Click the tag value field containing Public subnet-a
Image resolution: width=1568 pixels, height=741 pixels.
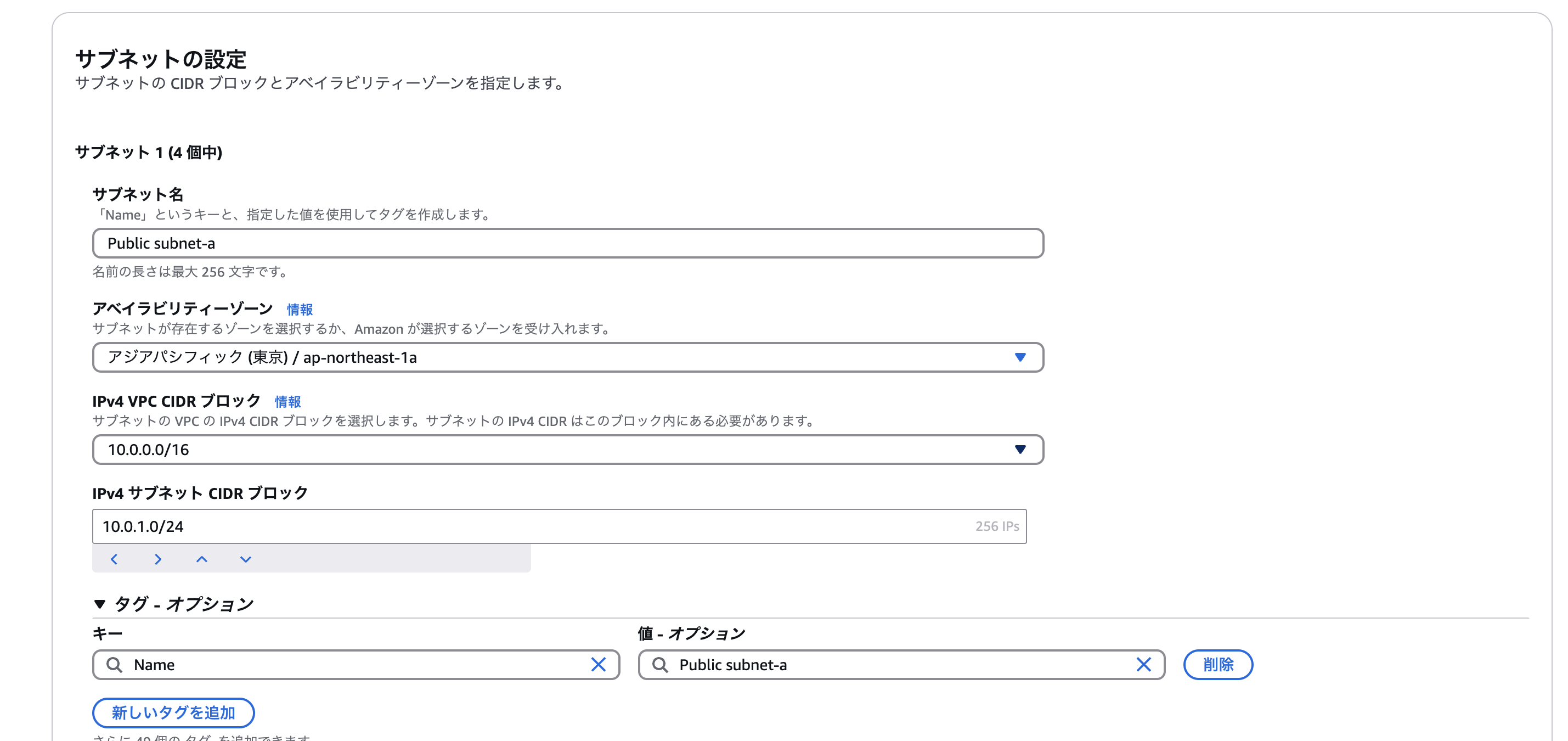(895, 664)
